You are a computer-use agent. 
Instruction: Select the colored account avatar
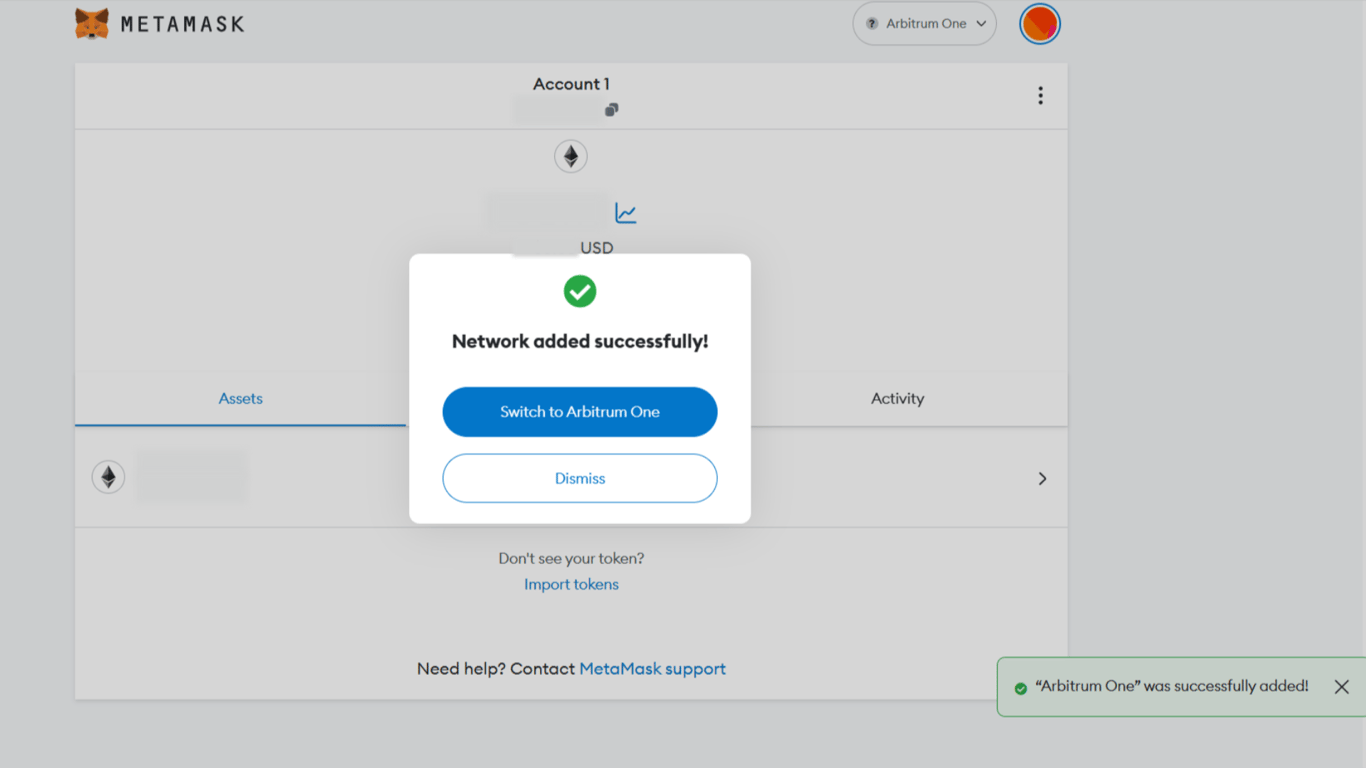[1039, 23]
